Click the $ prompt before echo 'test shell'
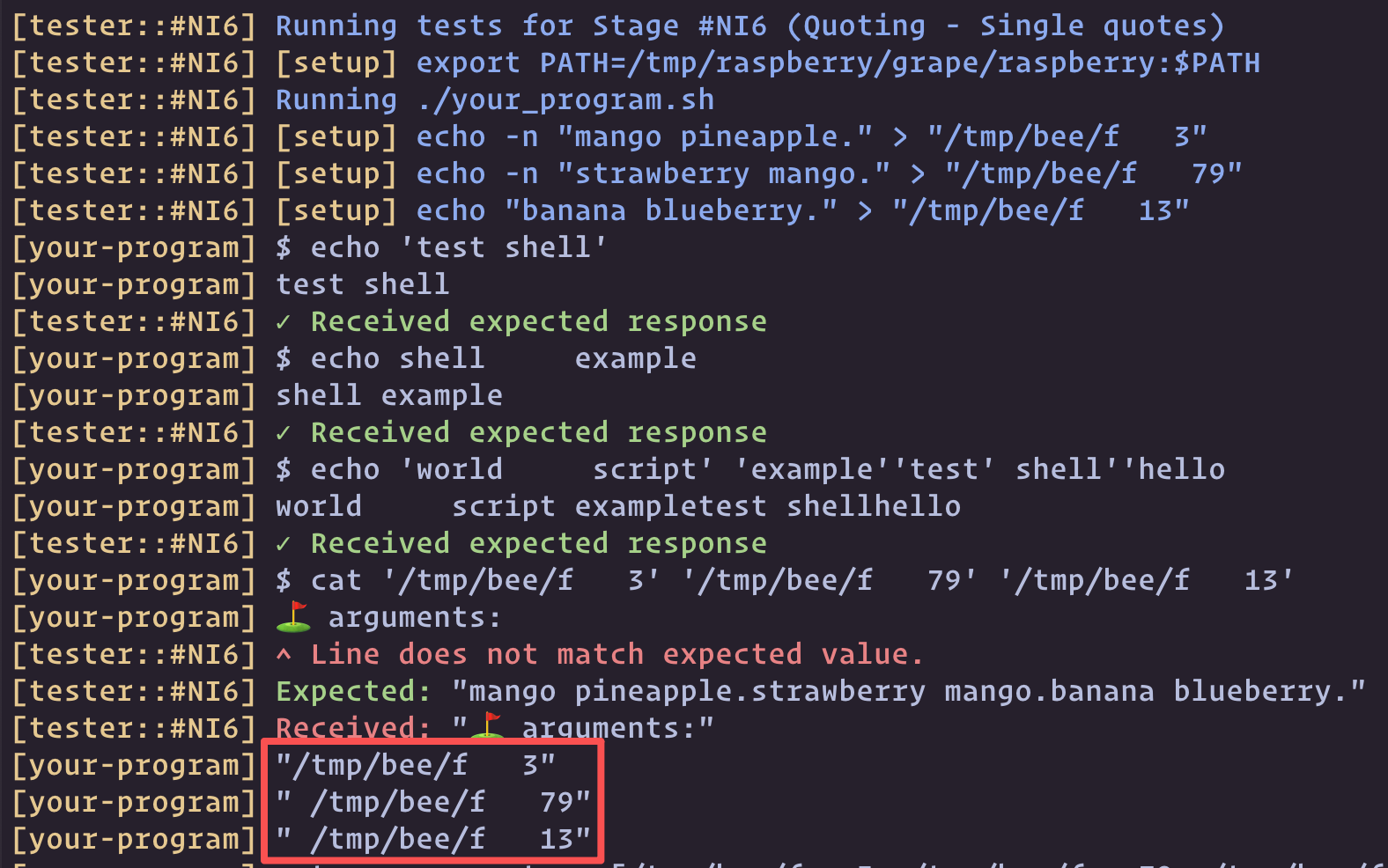The width and height of the screenshot is (1388, 868). [x=283, y=248]
